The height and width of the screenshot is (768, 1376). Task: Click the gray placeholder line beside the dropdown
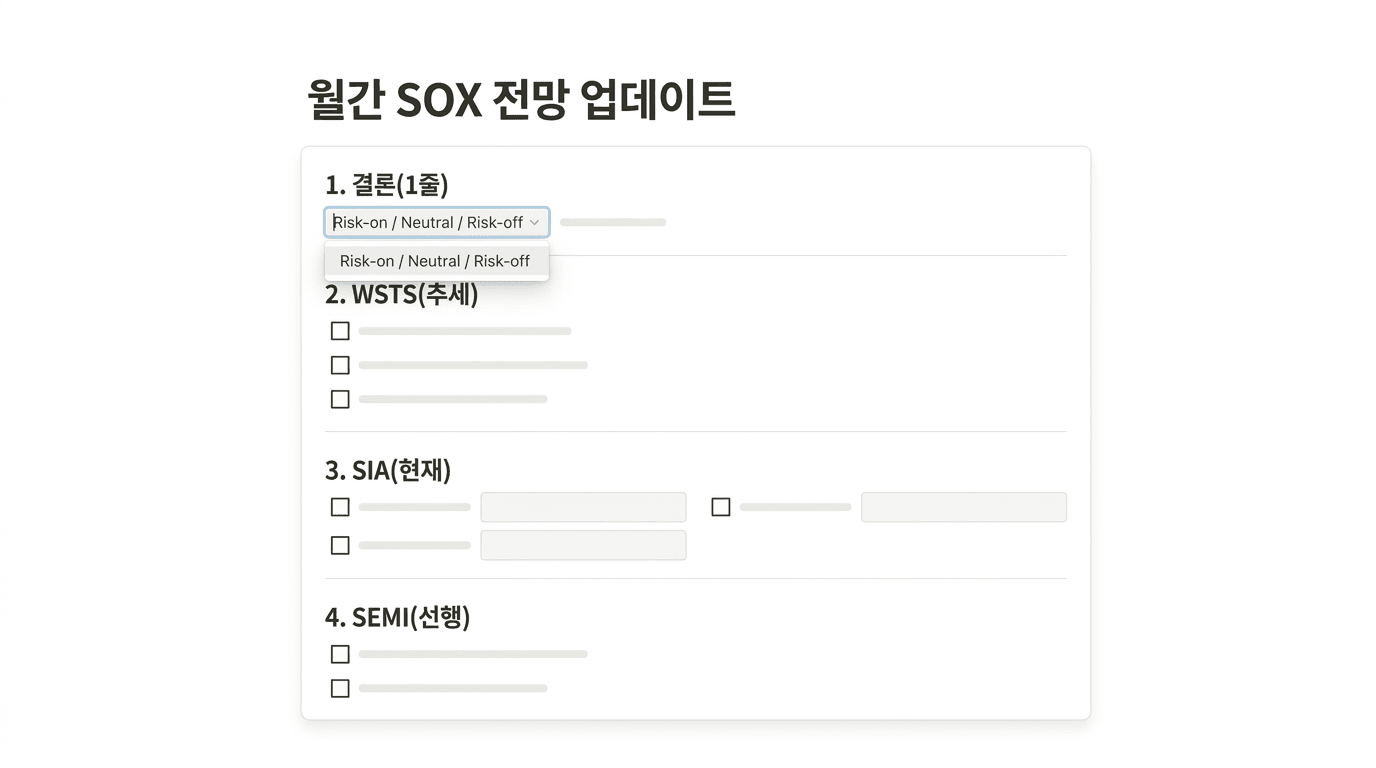click(612, 221)
